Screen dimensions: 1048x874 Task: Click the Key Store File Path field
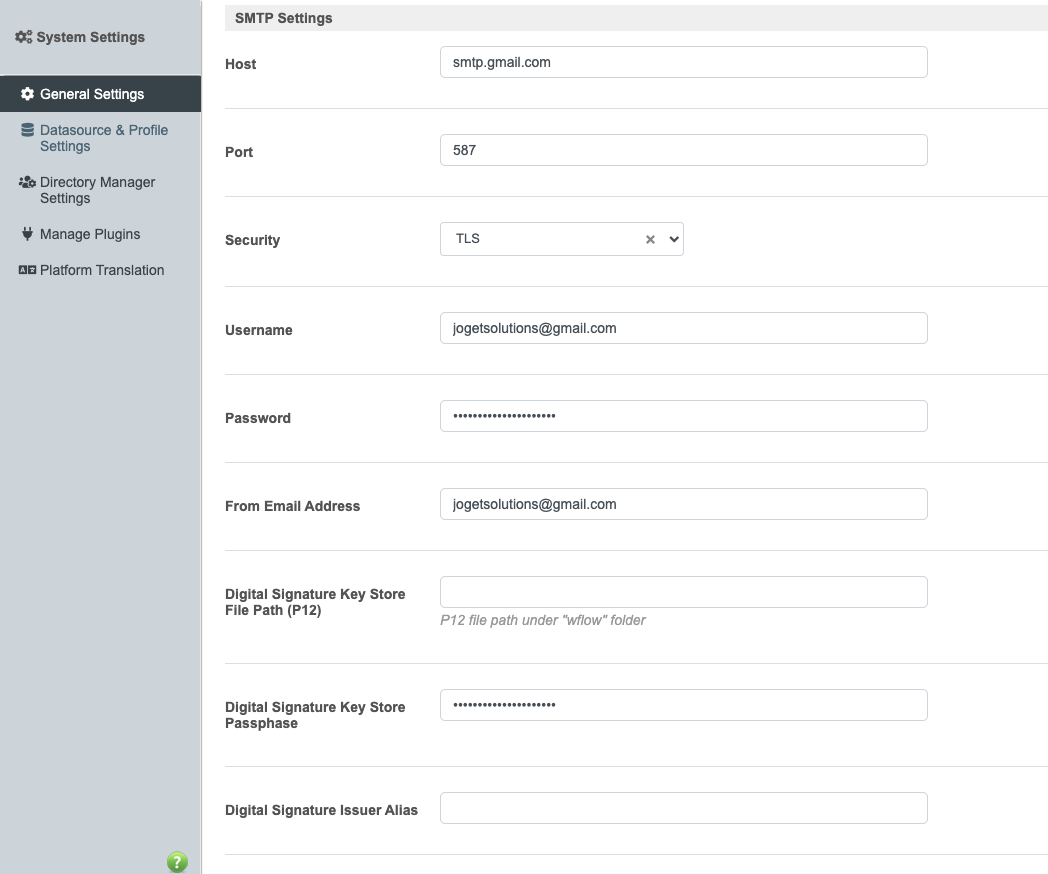(683, 592)
